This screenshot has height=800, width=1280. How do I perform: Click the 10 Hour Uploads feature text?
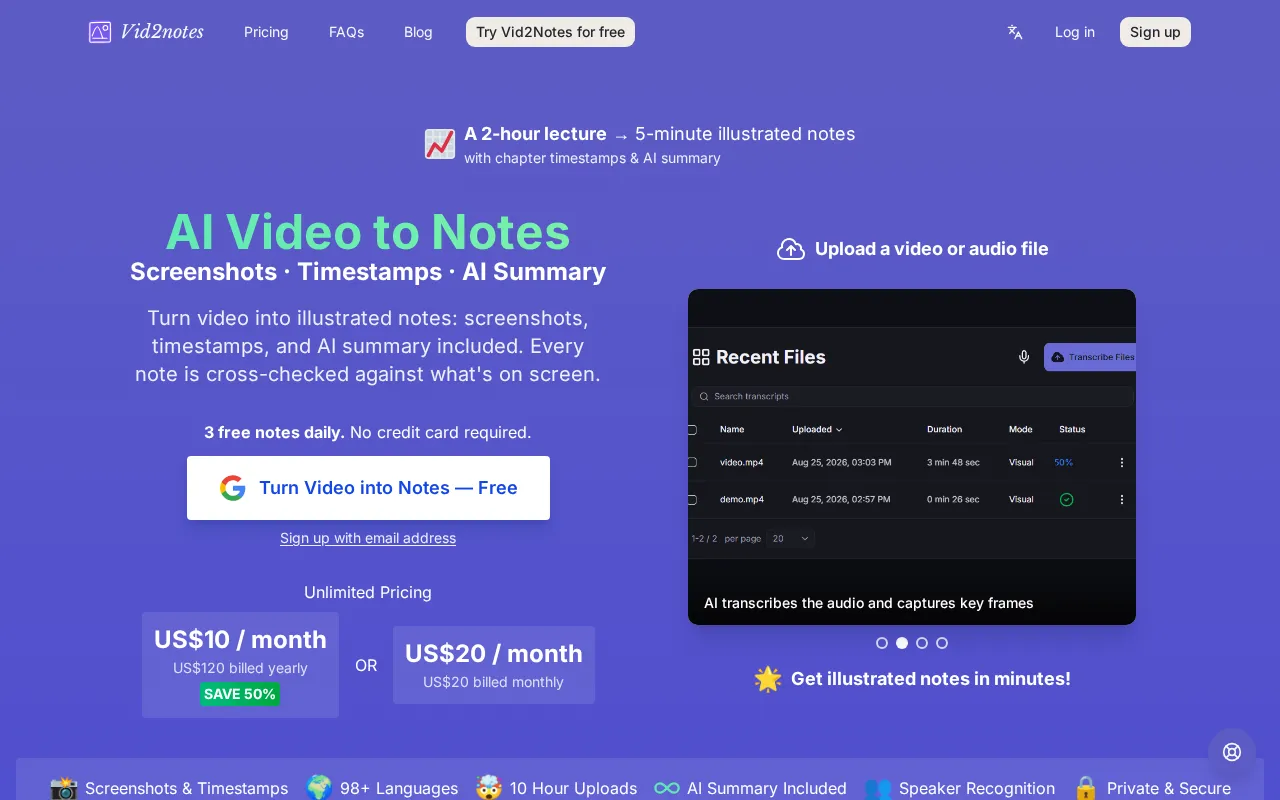click(573, 788)
